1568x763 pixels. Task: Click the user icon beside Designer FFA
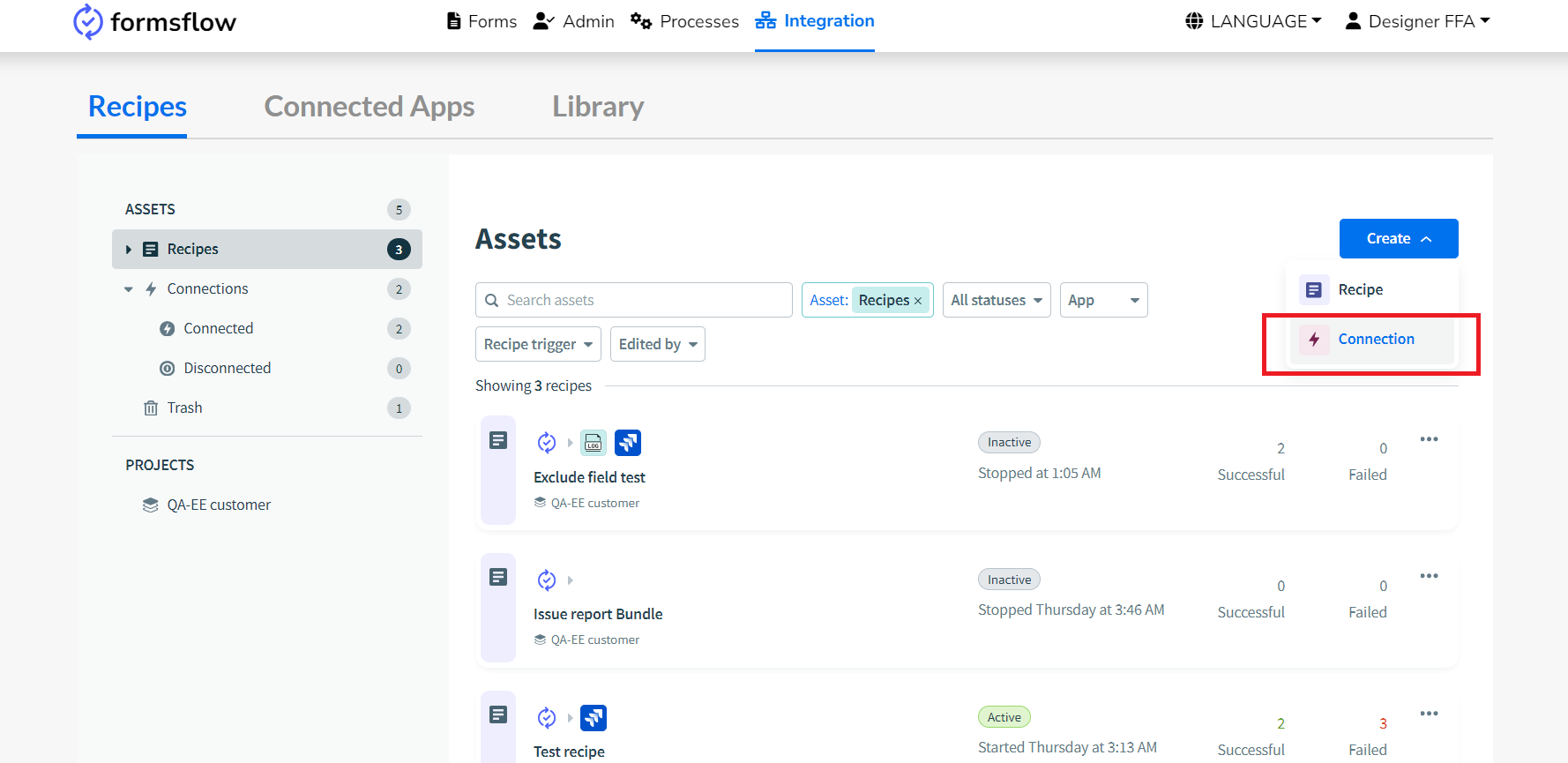click(x=1353, y=21)
